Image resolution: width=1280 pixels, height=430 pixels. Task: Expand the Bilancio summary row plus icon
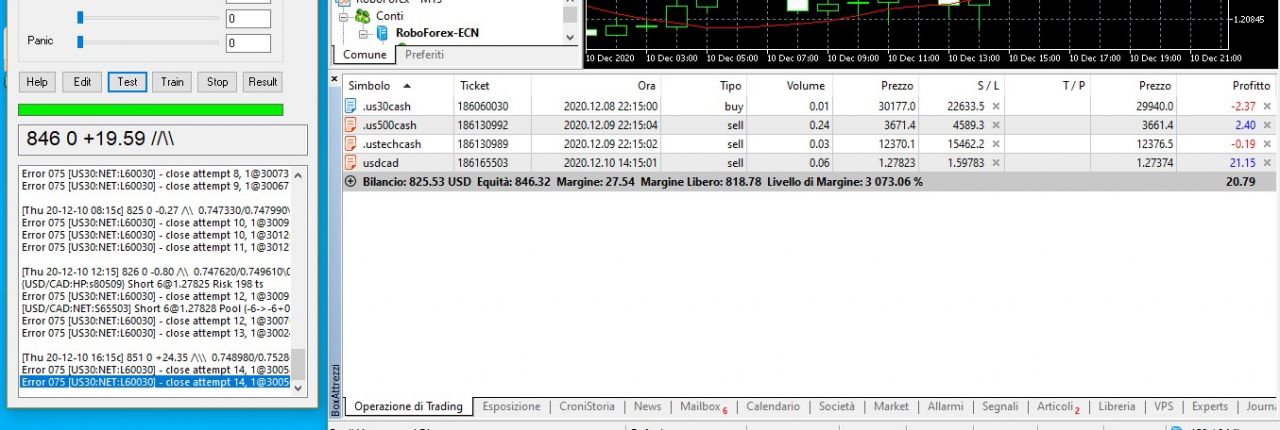coord(350,182)
